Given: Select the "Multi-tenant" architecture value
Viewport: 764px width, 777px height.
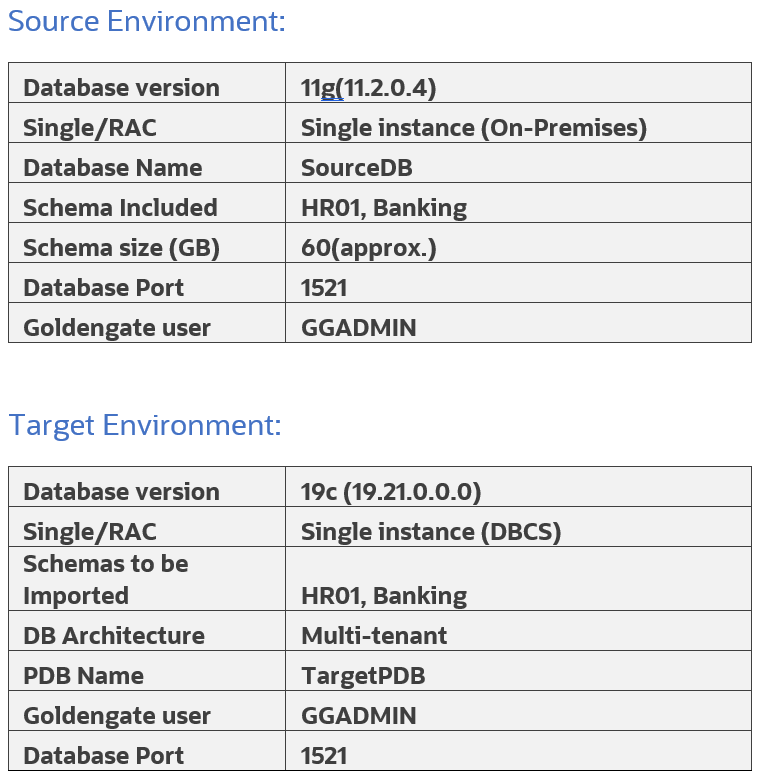Looking at the screenshot, I should coord(373,636).
